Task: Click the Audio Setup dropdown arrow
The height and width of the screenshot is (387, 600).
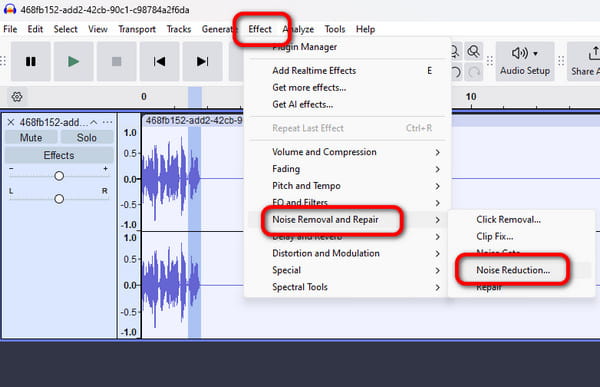Action: click(x=535, y=54)
